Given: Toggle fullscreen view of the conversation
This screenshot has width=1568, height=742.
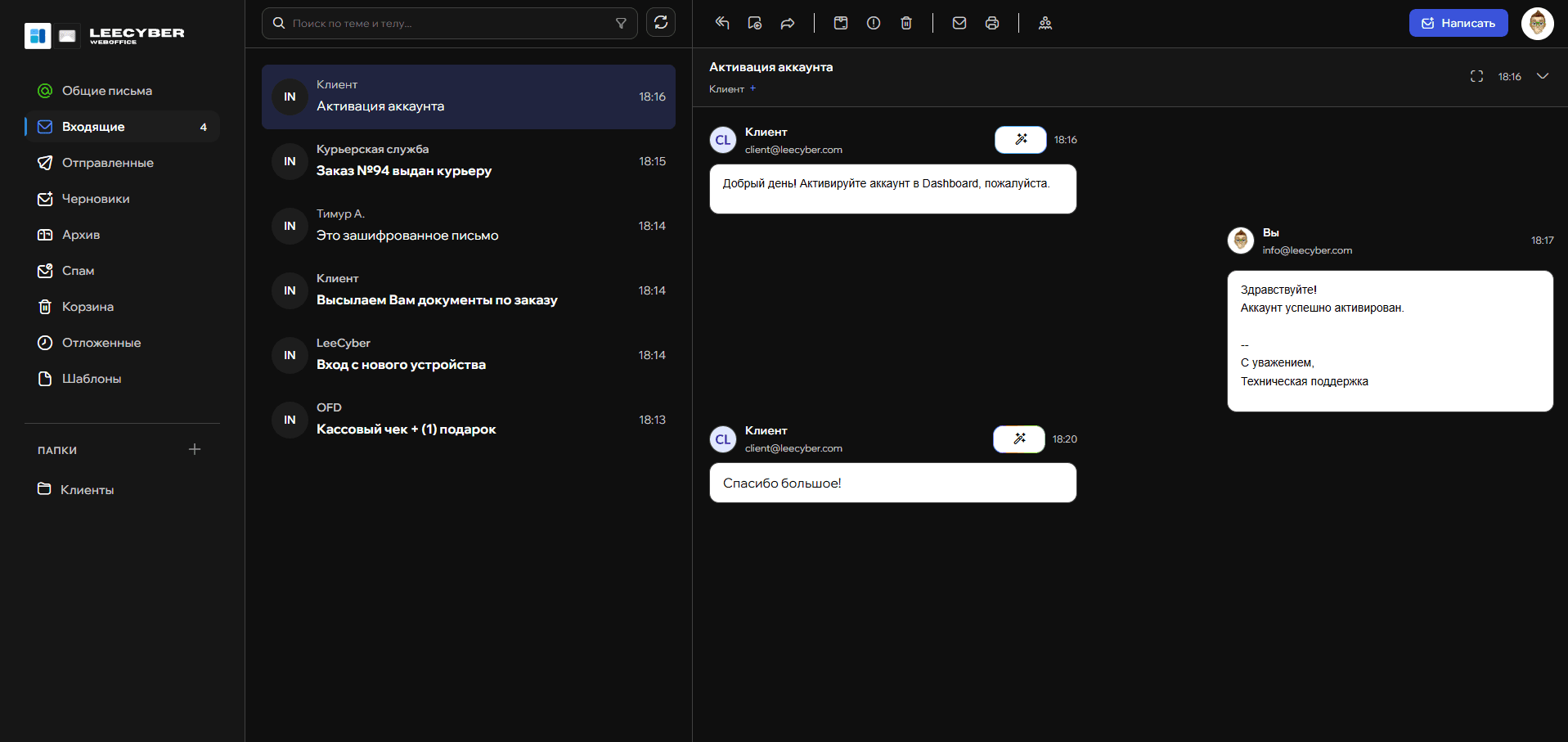Looking at the screenshot, I should 1476,76.
